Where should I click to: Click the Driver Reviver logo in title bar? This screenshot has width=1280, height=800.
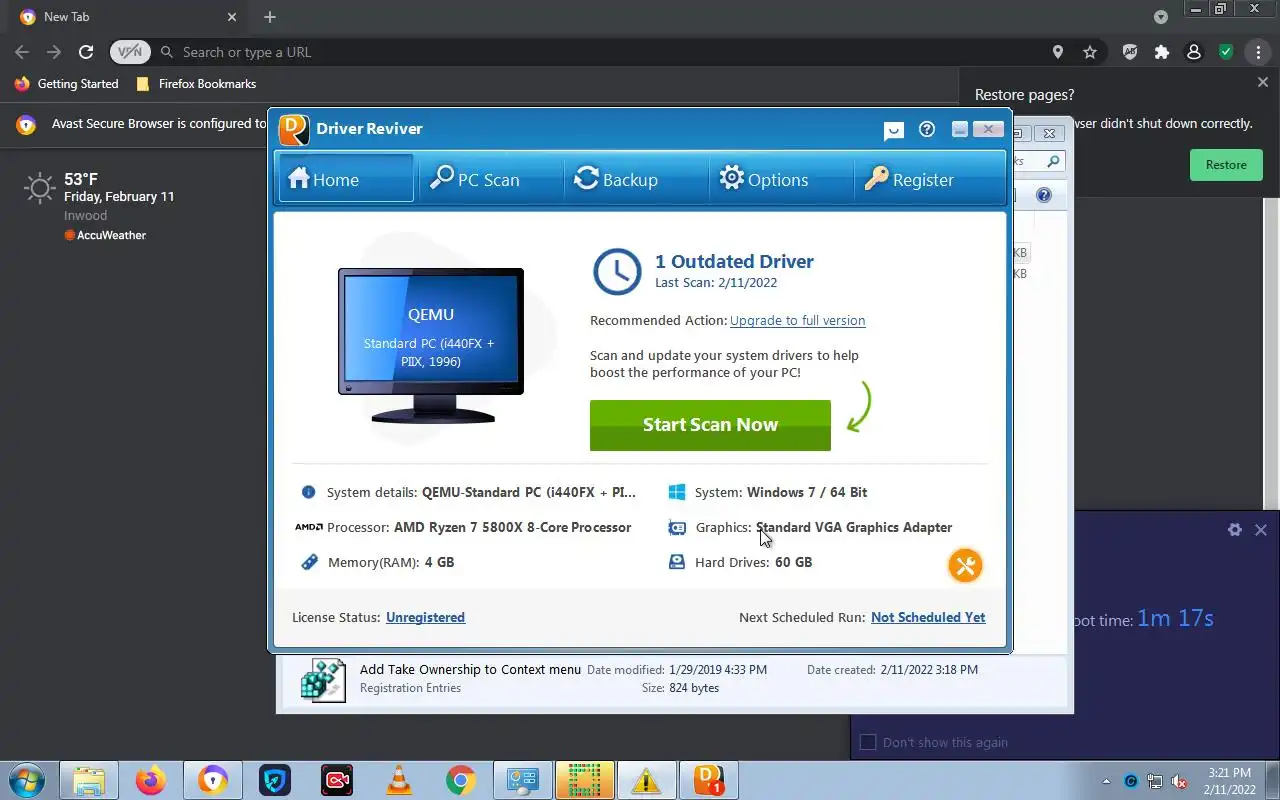pos(294,129)
